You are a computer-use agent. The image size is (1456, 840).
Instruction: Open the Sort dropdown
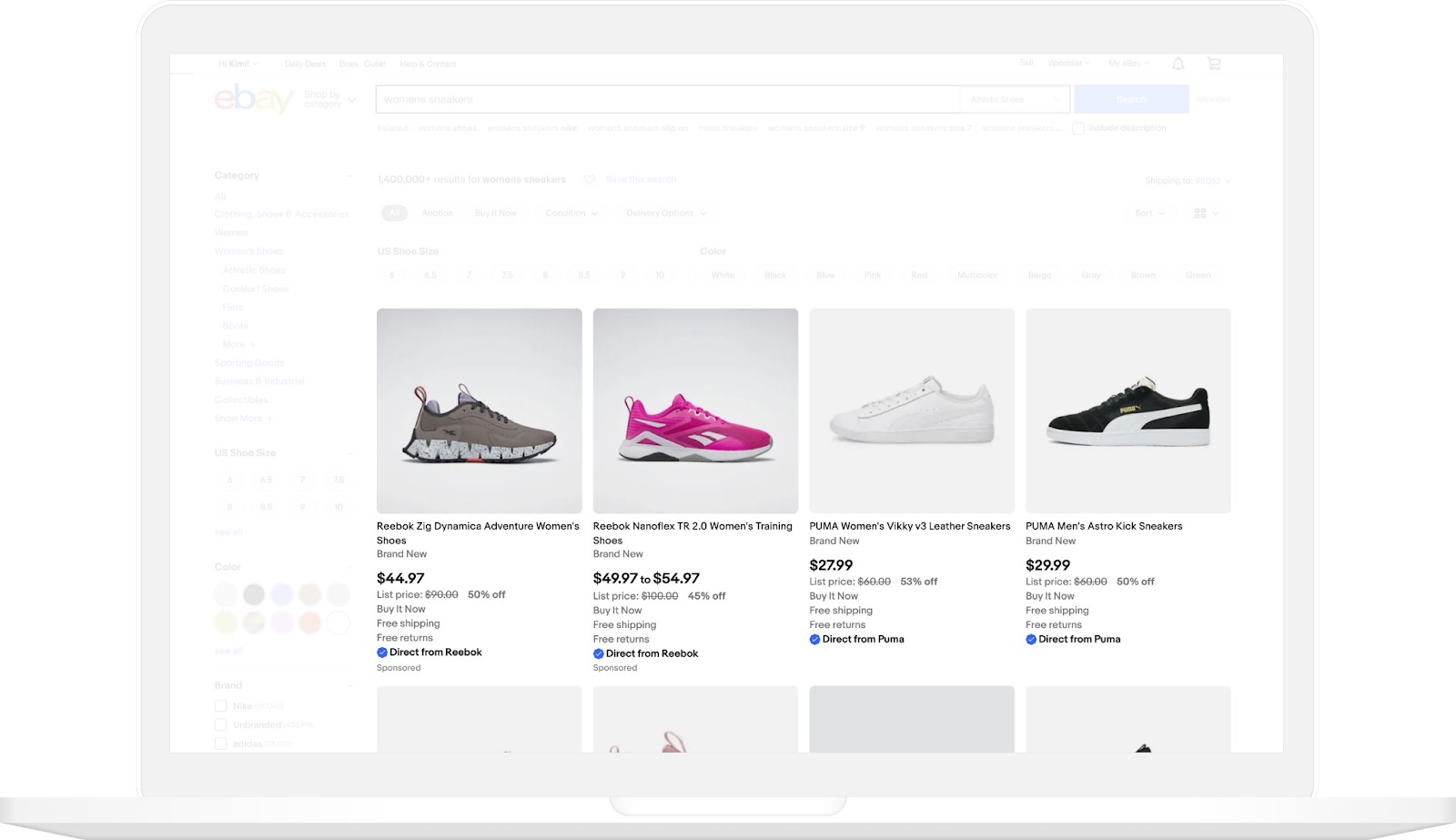(1148, 213)
